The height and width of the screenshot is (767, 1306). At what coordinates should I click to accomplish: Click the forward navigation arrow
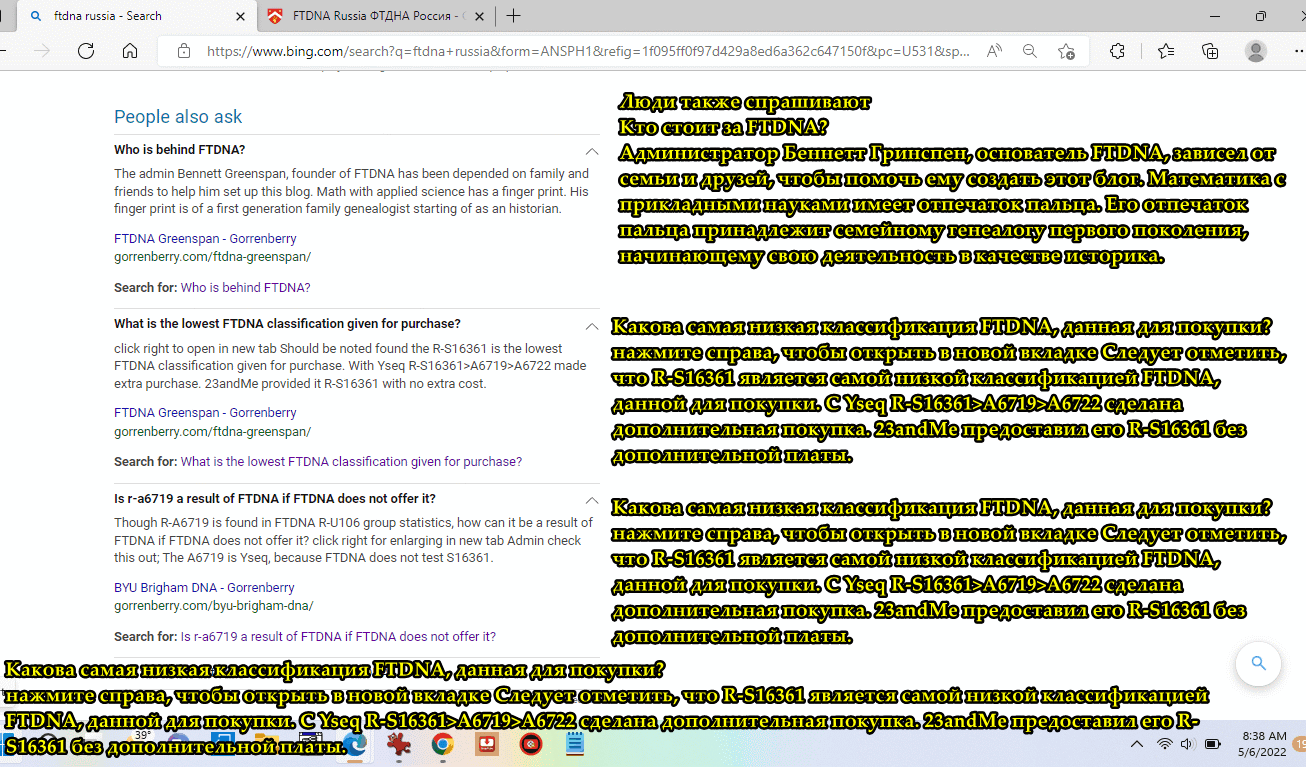[41, 51]
